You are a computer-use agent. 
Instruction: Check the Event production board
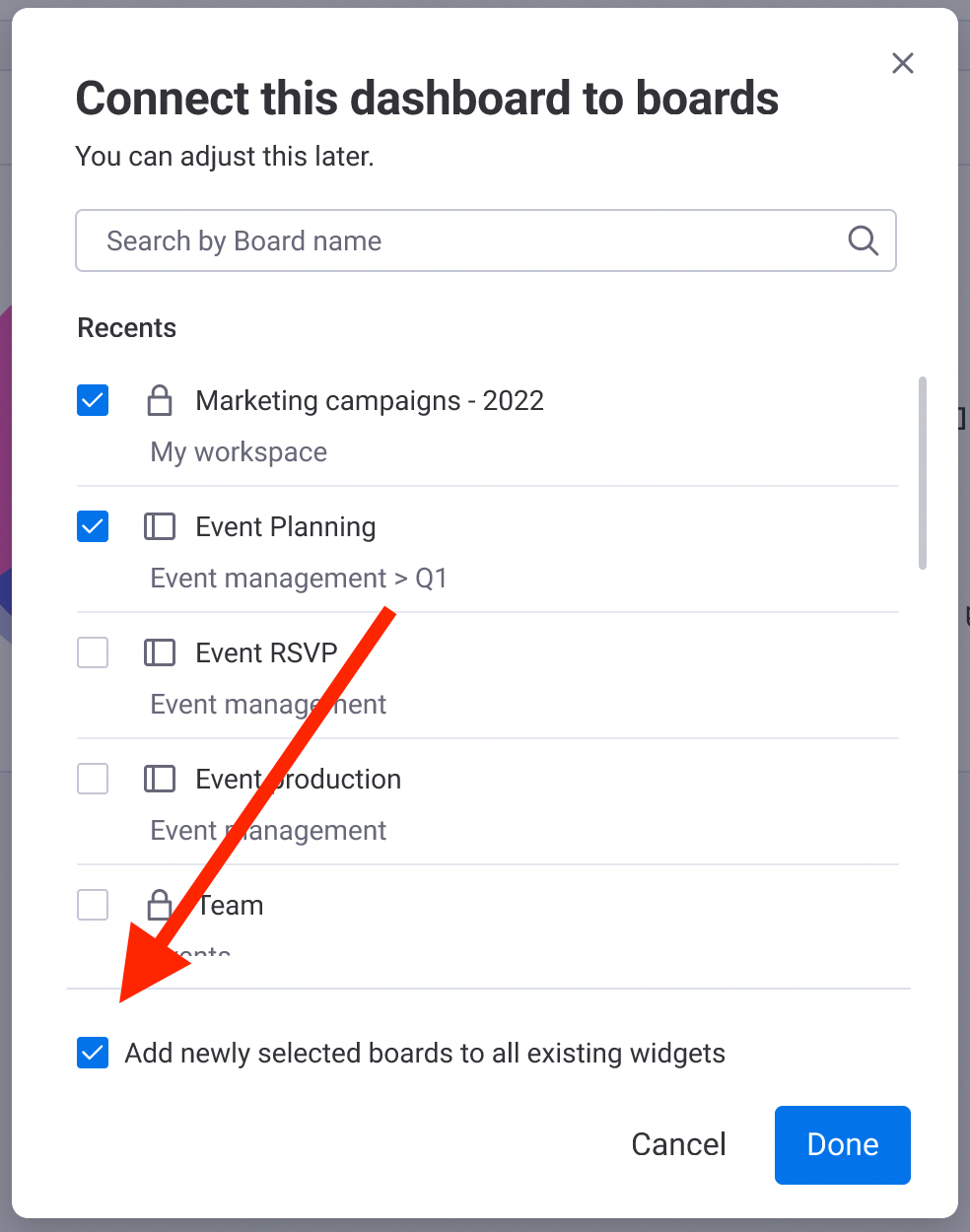click(x=93, y=779)
